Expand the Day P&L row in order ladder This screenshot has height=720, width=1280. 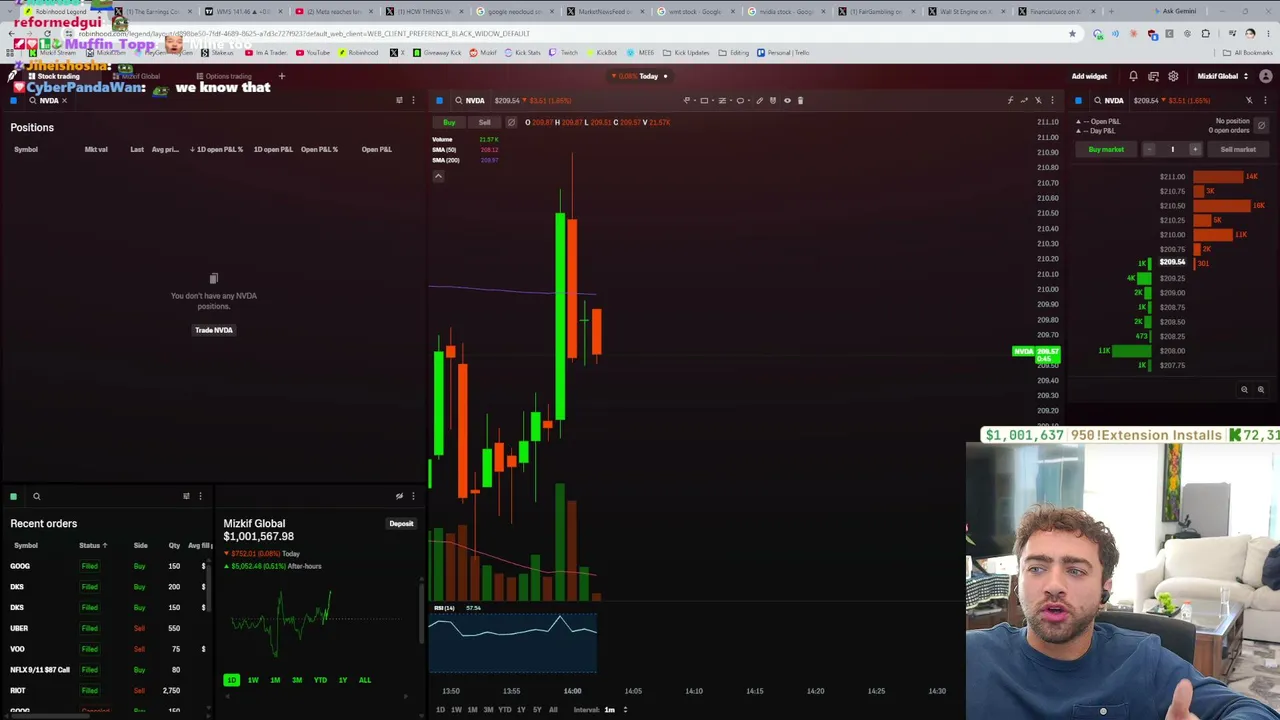click(x=1078, y=131)
